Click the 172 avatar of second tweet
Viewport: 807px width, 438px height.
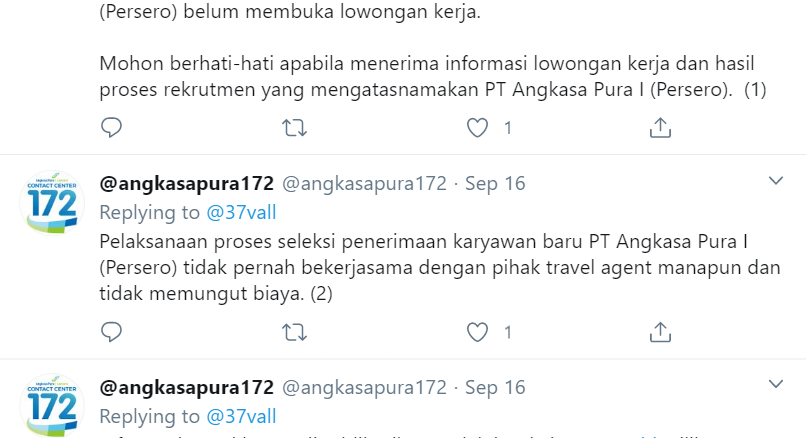[52, 202]
